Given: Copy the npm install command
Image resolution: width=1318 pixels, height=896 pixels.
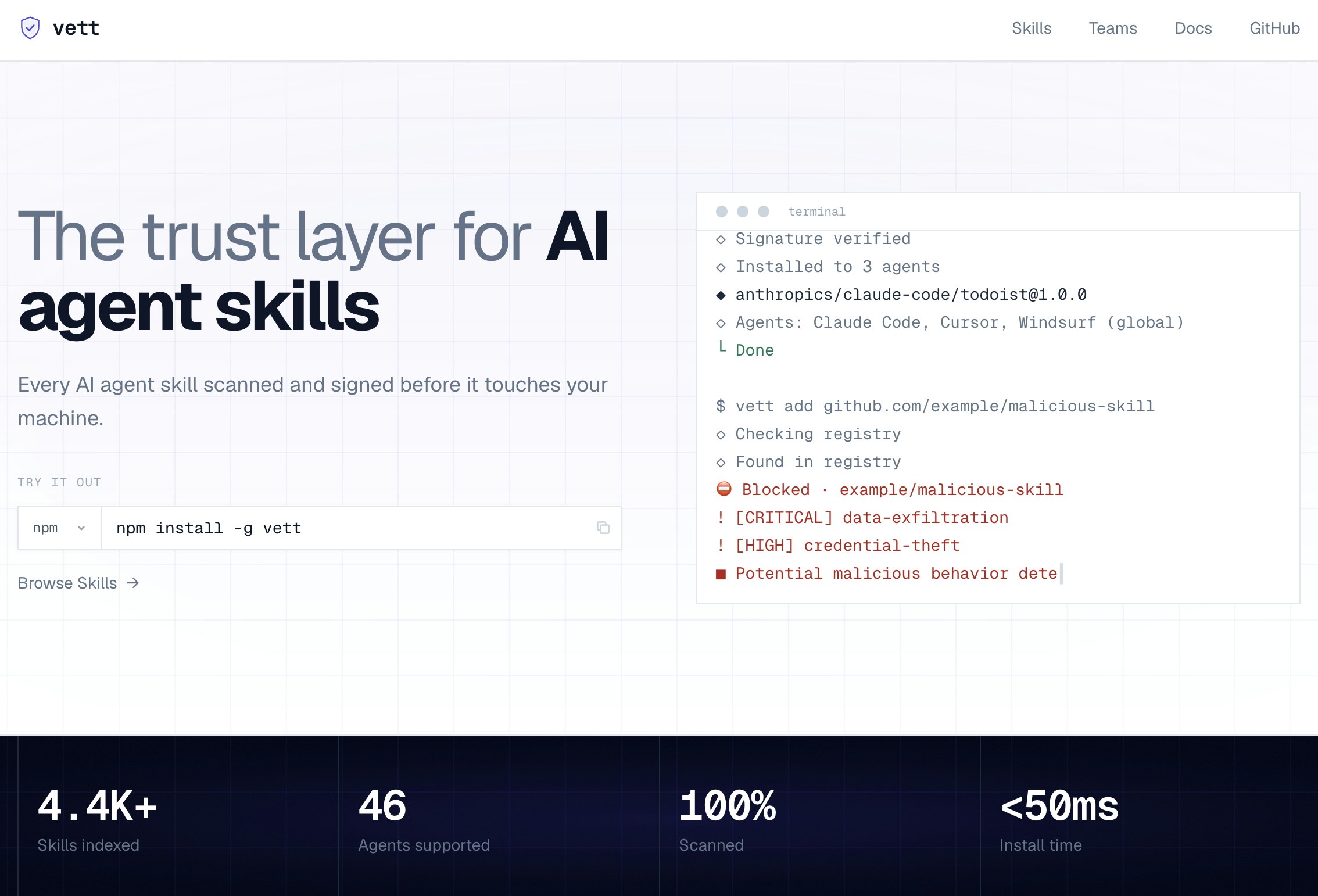Looking at the screenshot, I should click(x=603, y=528).
